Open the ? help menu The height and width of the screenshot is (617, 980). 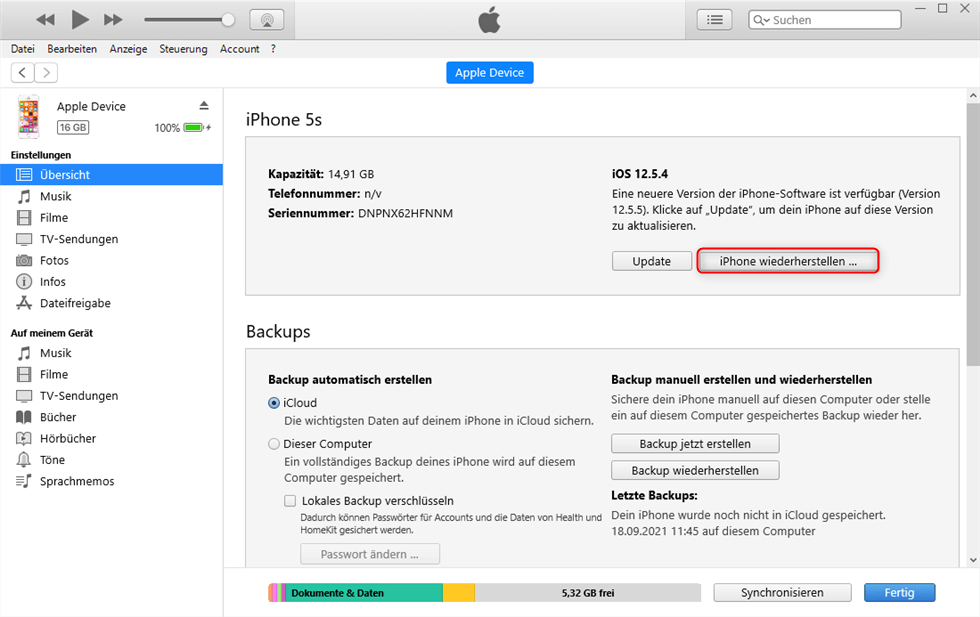tap(273, 49)
